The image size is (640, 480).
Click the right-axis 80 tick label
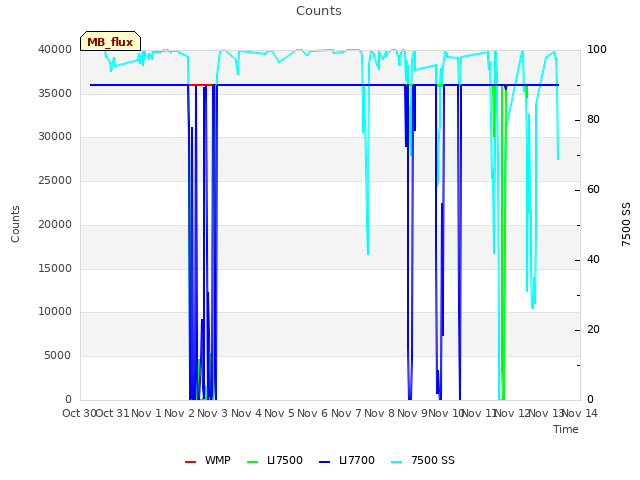point(593,120)
